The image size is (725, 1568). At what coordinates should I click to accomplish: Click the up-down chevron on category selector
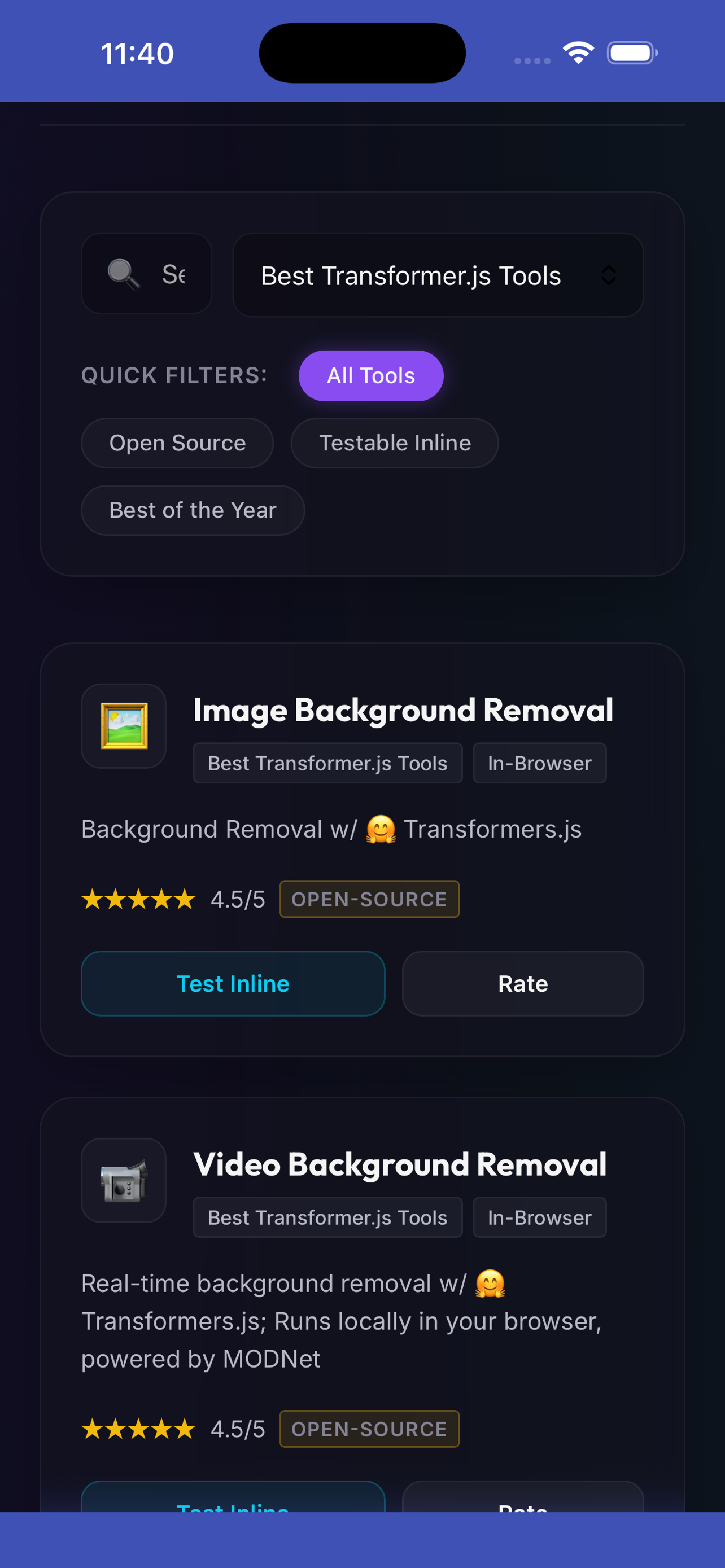(609, 275)
